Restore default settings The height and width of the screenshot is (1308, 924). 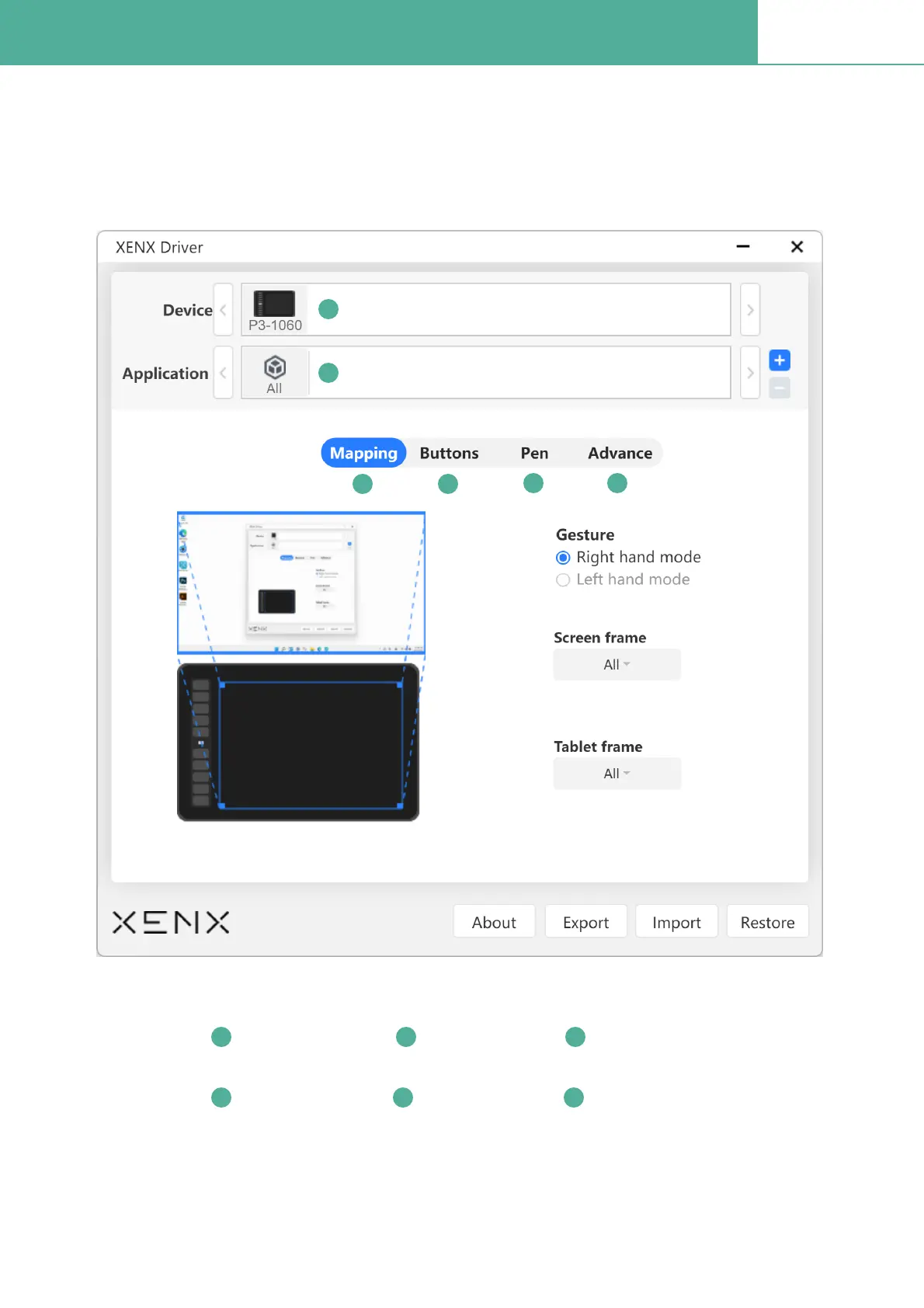(767, 922)
